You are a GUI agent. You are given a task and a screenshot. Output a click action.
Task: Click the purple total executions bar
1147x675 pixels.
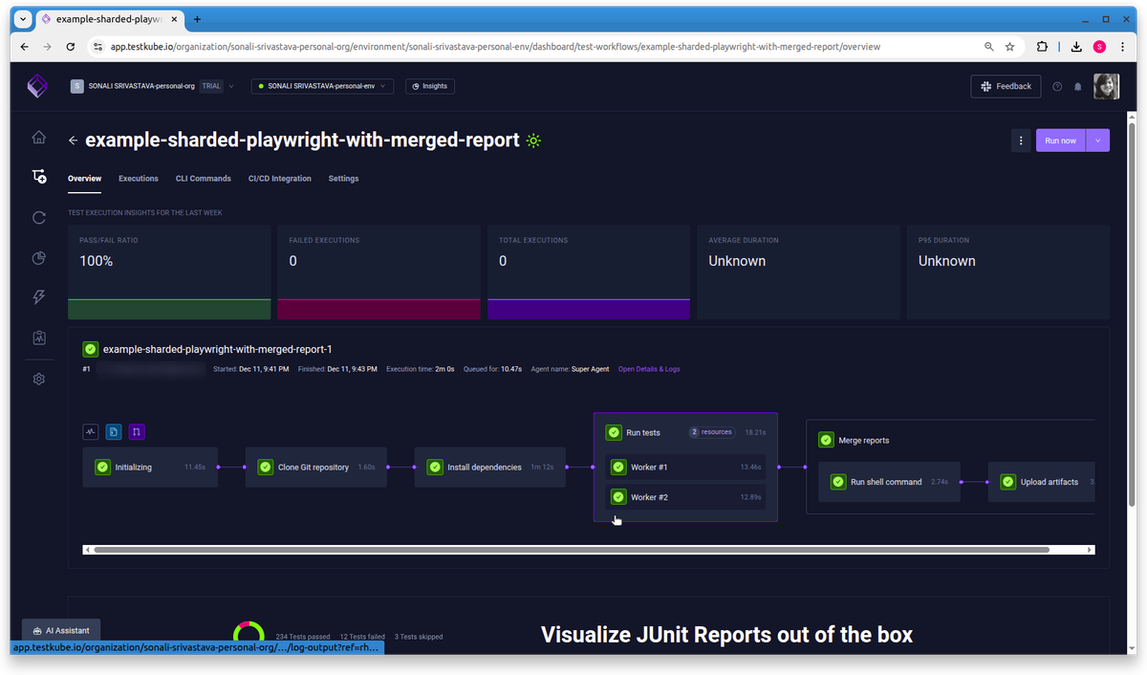pyautogui.click(x=589, y=309)
